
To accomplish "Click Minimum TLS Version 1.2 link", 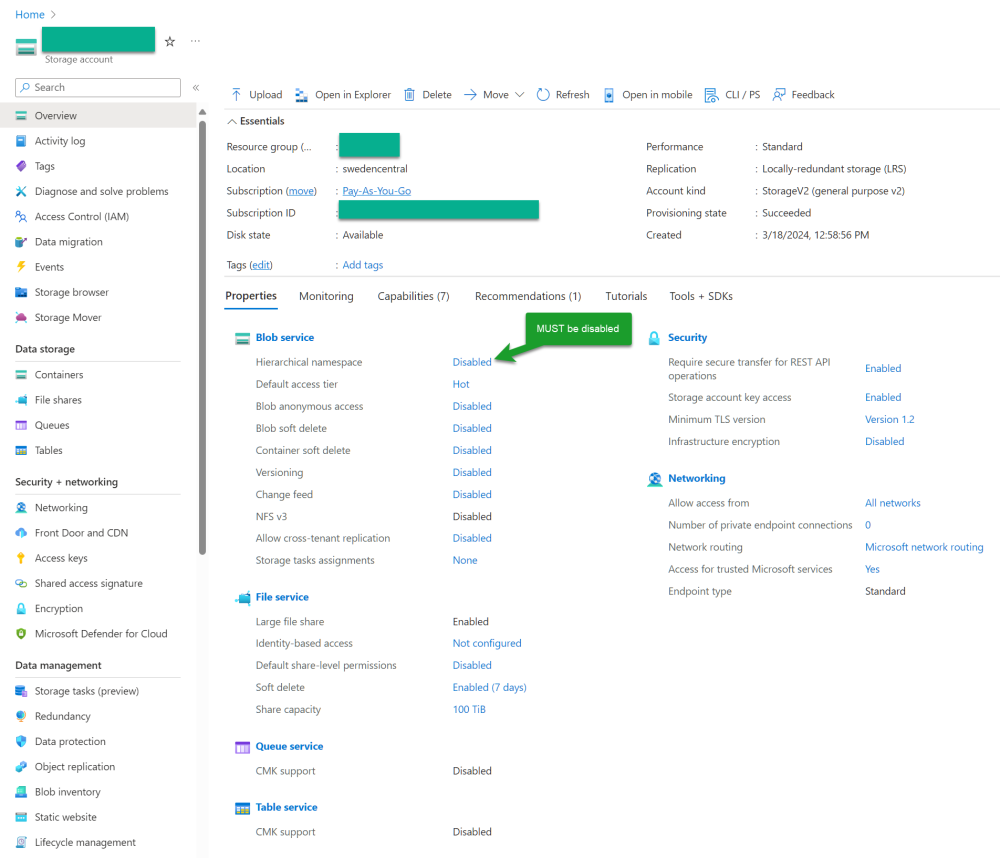I will point(889,419).
